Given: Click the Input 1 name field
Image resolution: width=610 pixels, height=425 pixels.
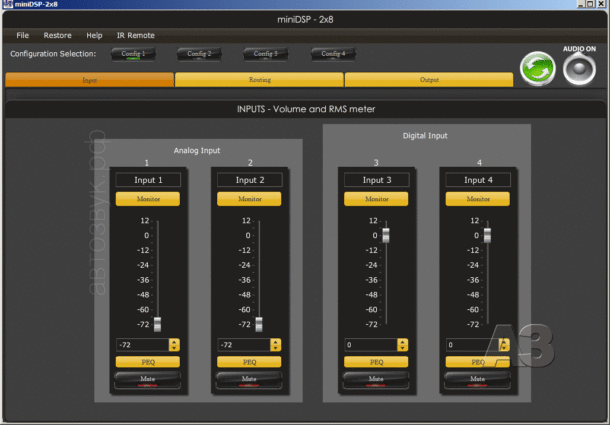Looking at the screenshot, I should click(x=148, y=180).
